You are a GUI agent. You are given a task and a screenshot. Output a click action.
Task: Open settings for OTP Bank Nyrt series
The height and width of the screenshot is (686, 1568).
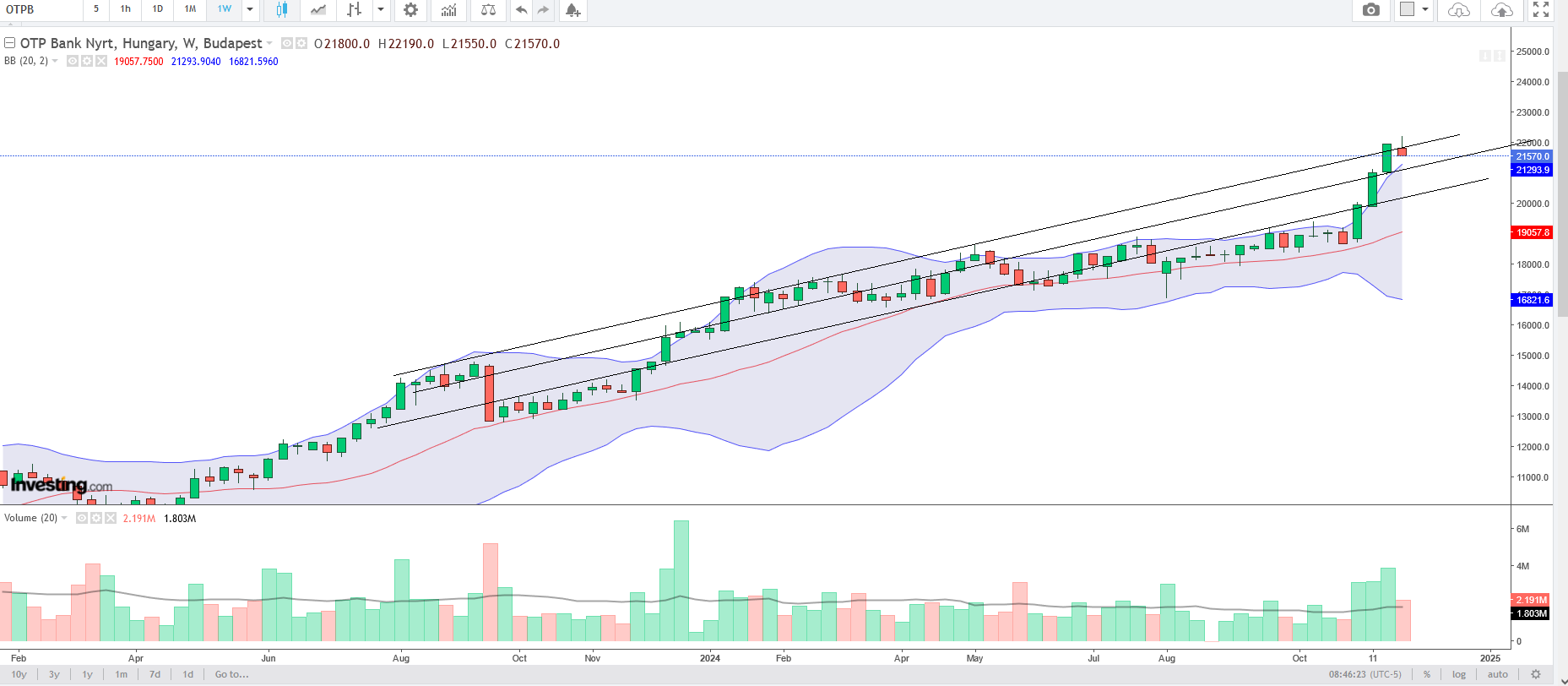click(x=301, y=43)
